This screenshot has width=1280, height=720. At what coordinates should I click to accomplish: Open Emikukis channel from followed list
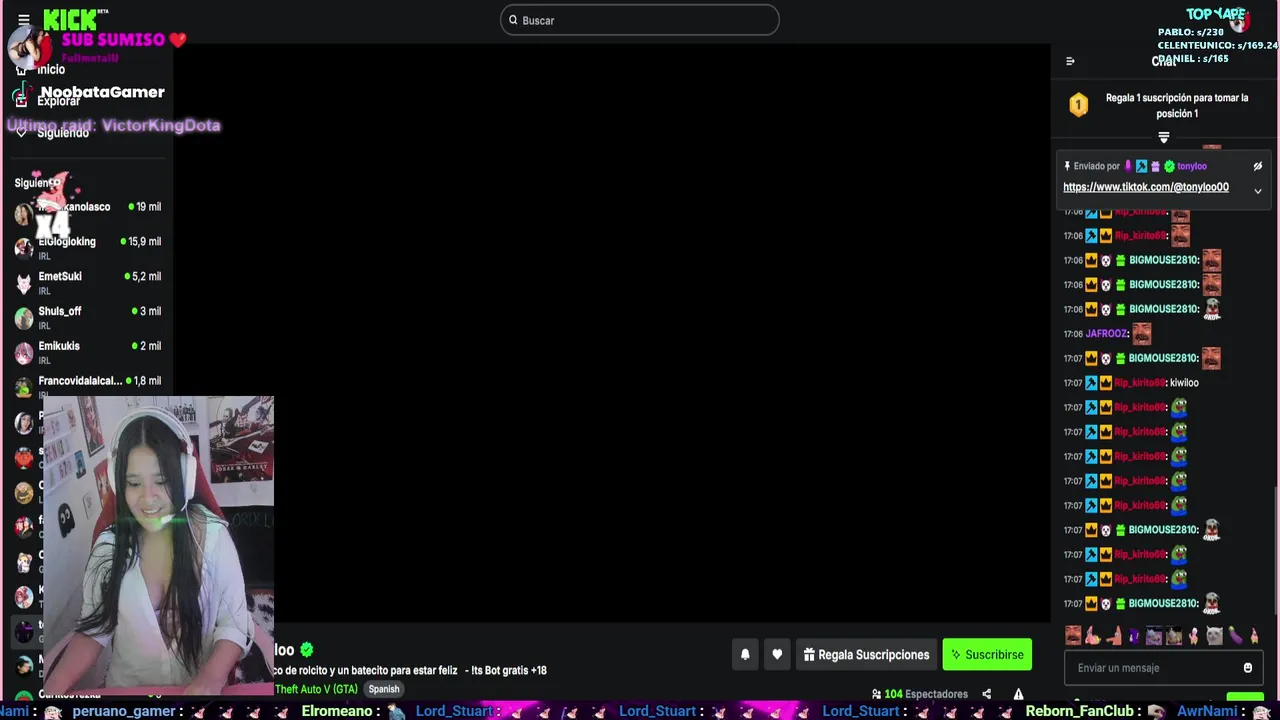pos(88,351)
